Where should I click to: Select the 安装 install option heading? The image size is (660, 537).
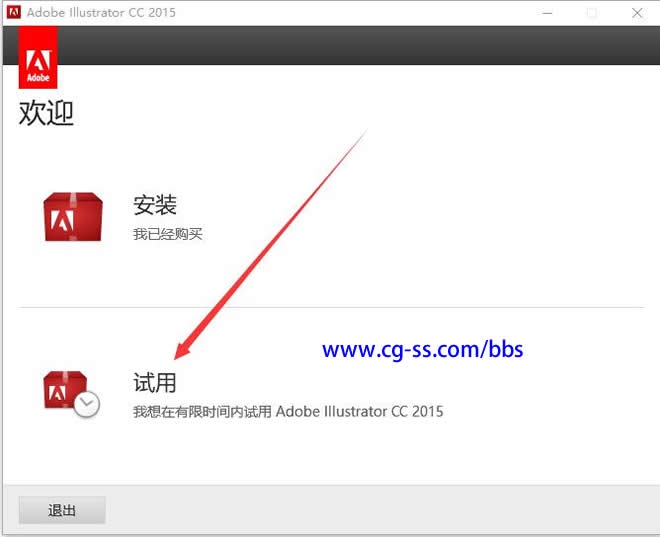pos(155,205)
